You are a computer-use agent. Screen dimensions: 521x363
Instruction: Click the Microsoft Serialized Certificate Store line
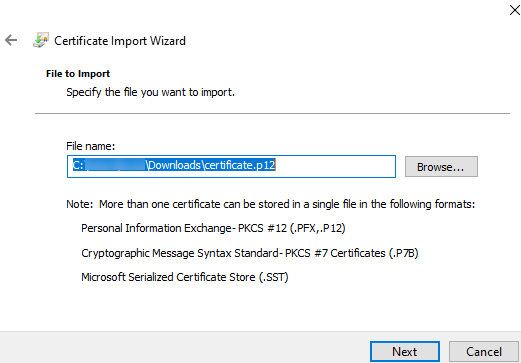(x=185, y=277)
